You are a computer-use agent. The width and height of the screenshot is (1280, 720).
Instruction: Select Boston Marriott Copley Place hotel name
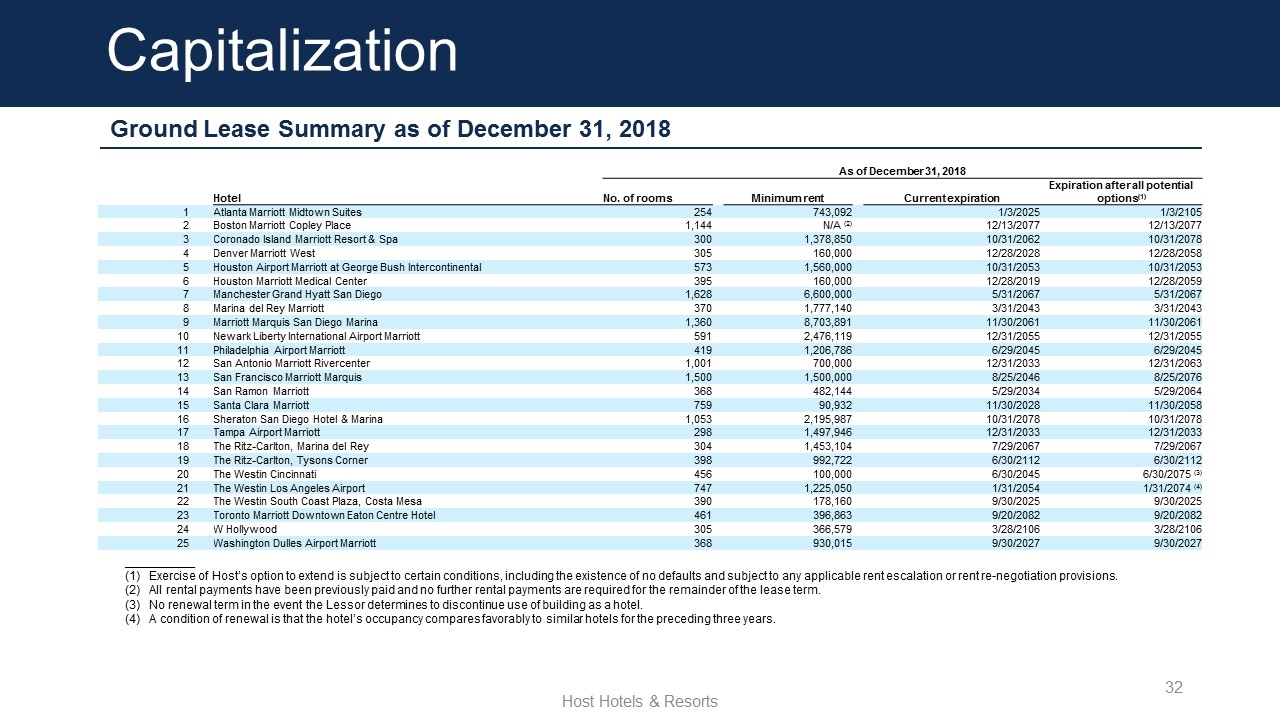click(282, 226)
